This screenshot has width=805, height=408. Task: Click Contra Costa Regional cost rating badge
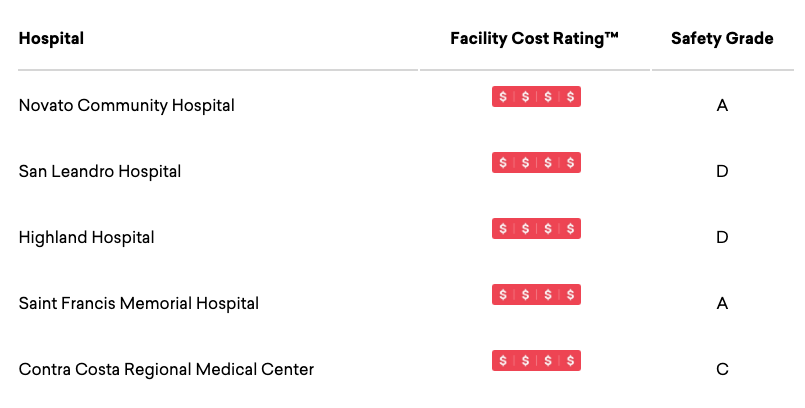click(x=536, y=360)
